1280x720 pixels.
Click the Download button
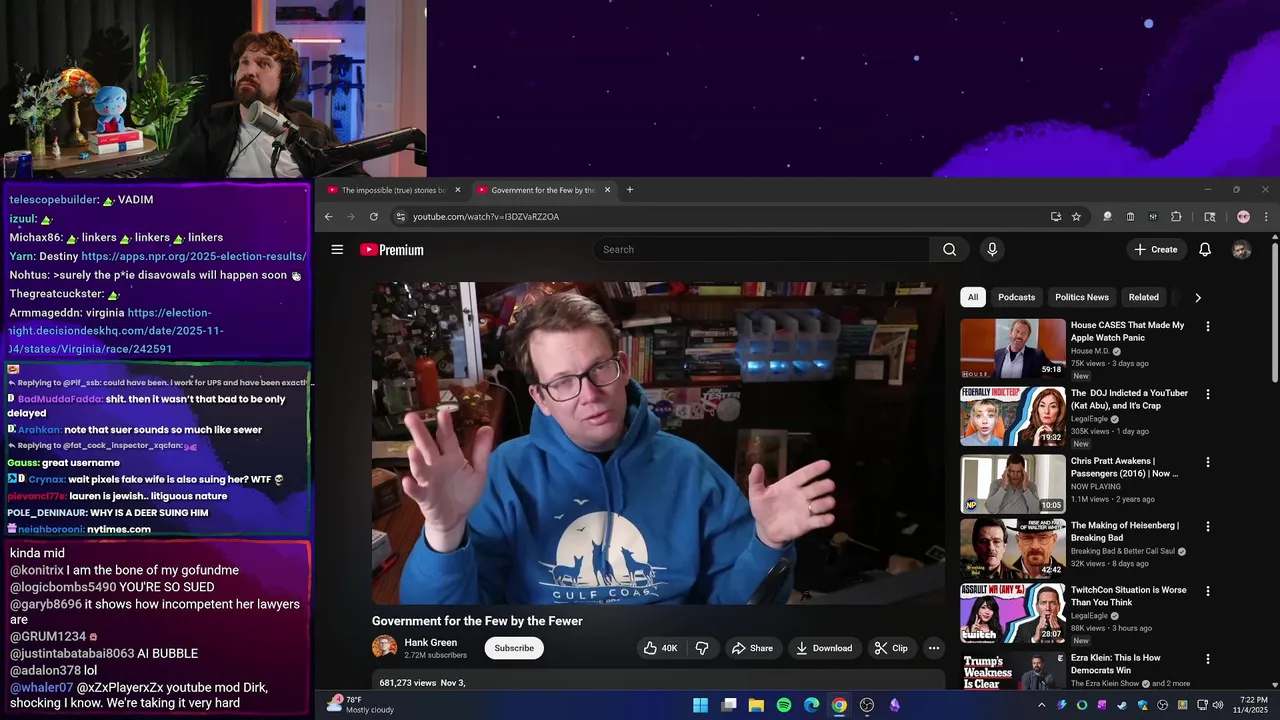[x=824, y=648]
